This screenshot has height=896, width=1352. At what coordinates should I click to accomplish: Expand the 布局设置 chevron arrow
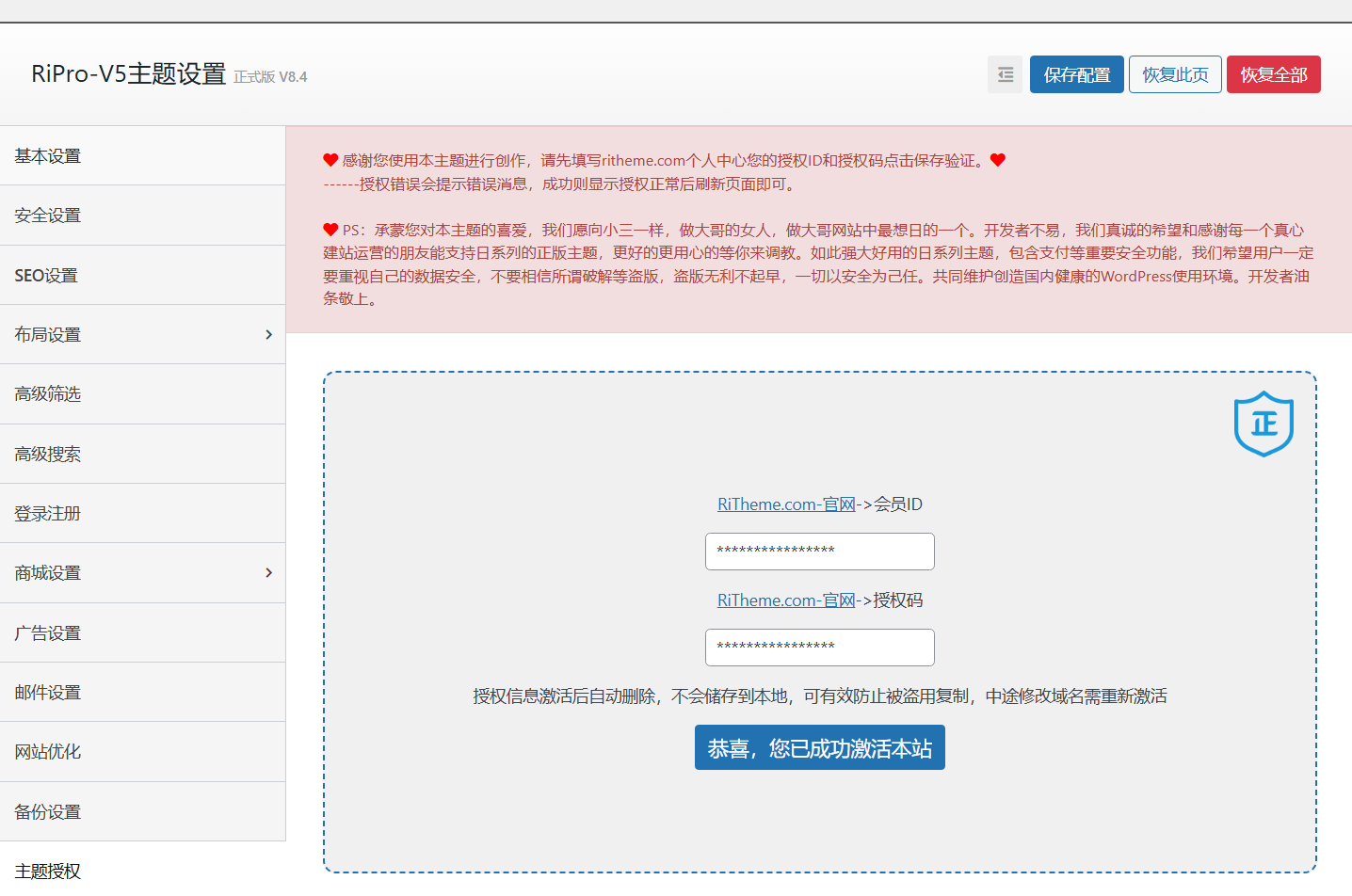[x=268, y=335]
